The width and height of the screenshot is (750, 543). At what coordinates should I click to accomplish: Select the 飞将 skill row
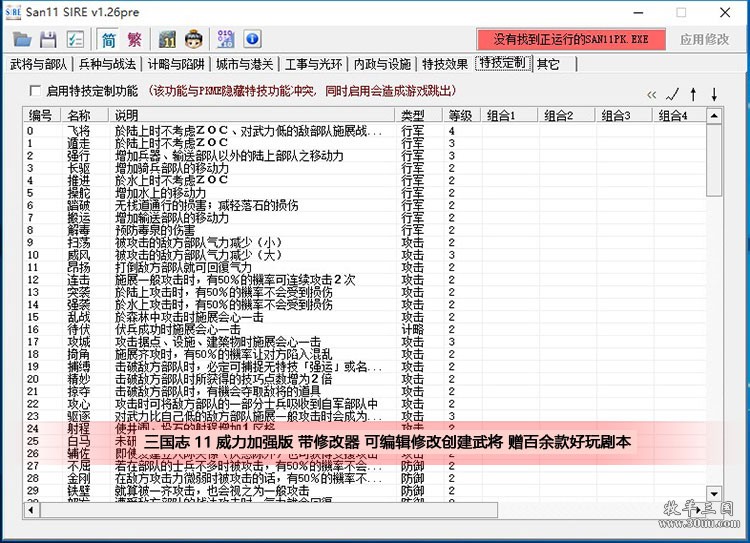365,131
